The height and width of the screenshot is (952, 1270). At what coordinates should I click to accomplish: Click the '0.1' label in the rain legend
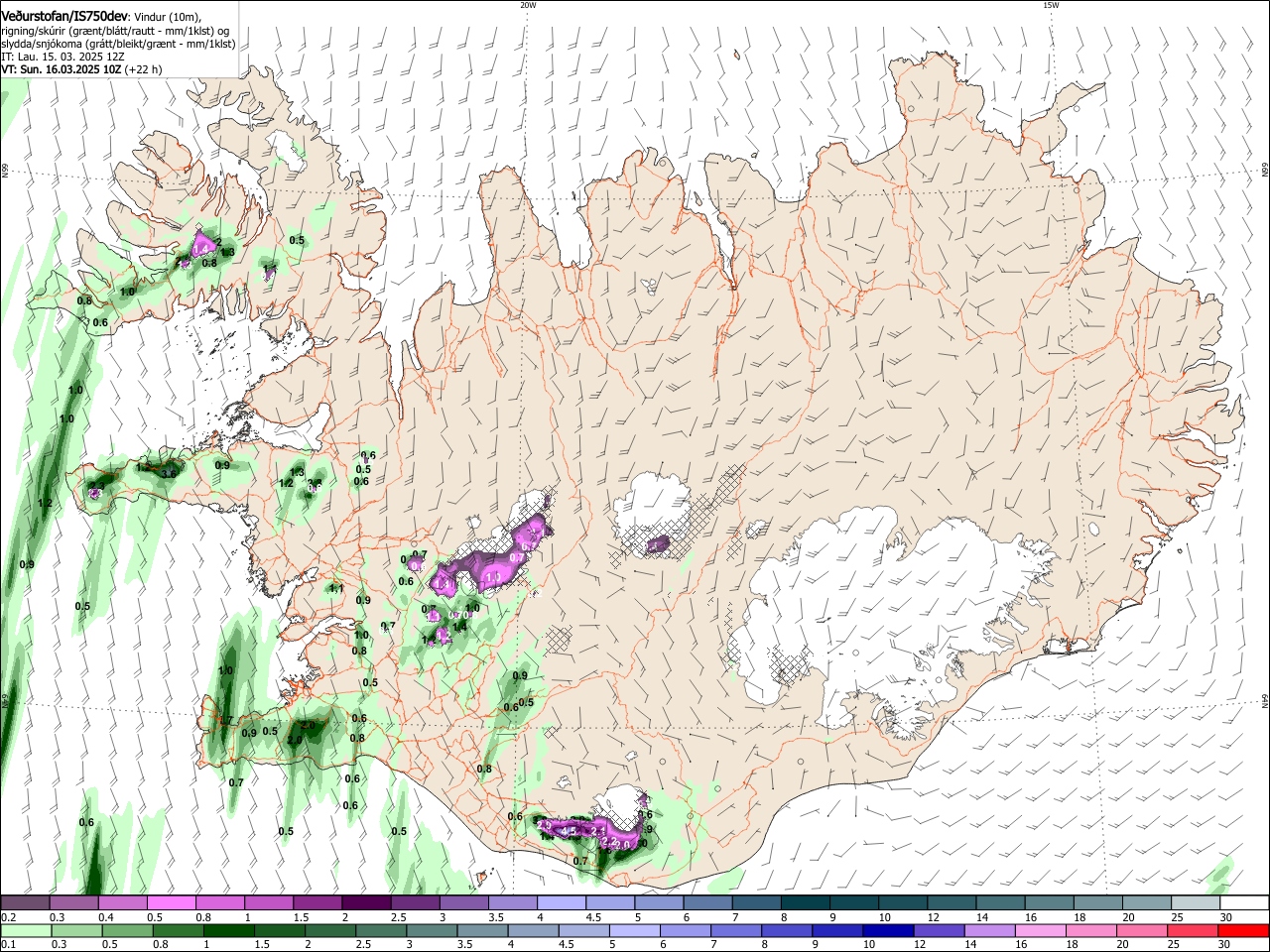coord(7,944)
